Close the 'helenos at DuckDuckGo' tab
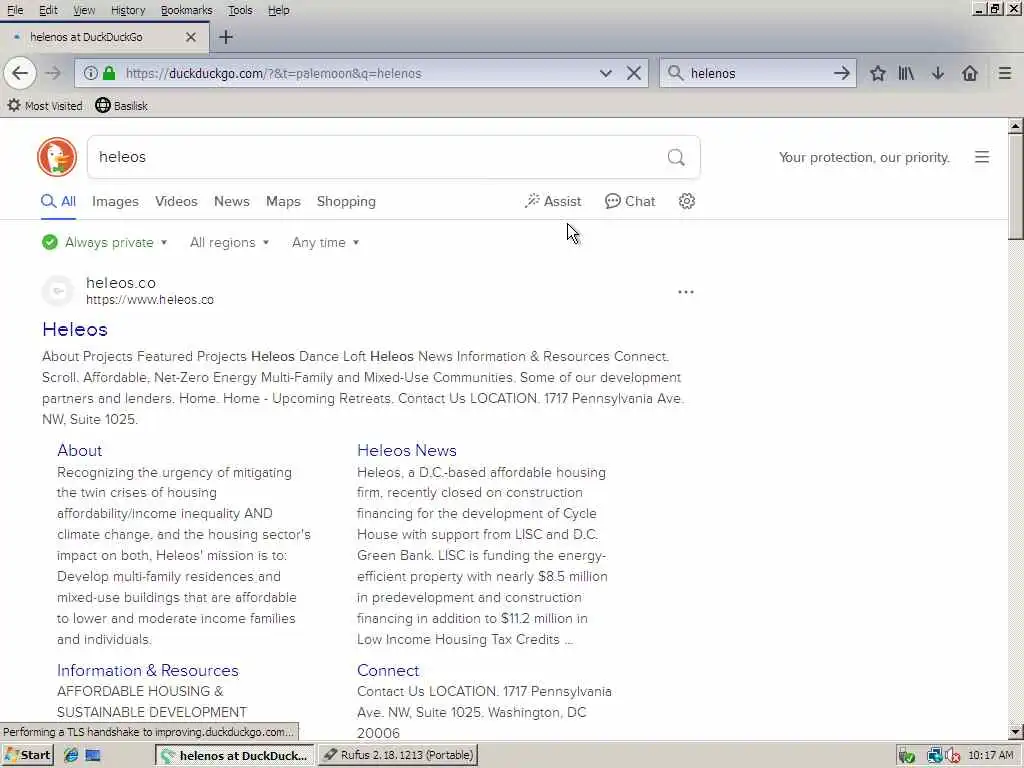 click(191, 37)
